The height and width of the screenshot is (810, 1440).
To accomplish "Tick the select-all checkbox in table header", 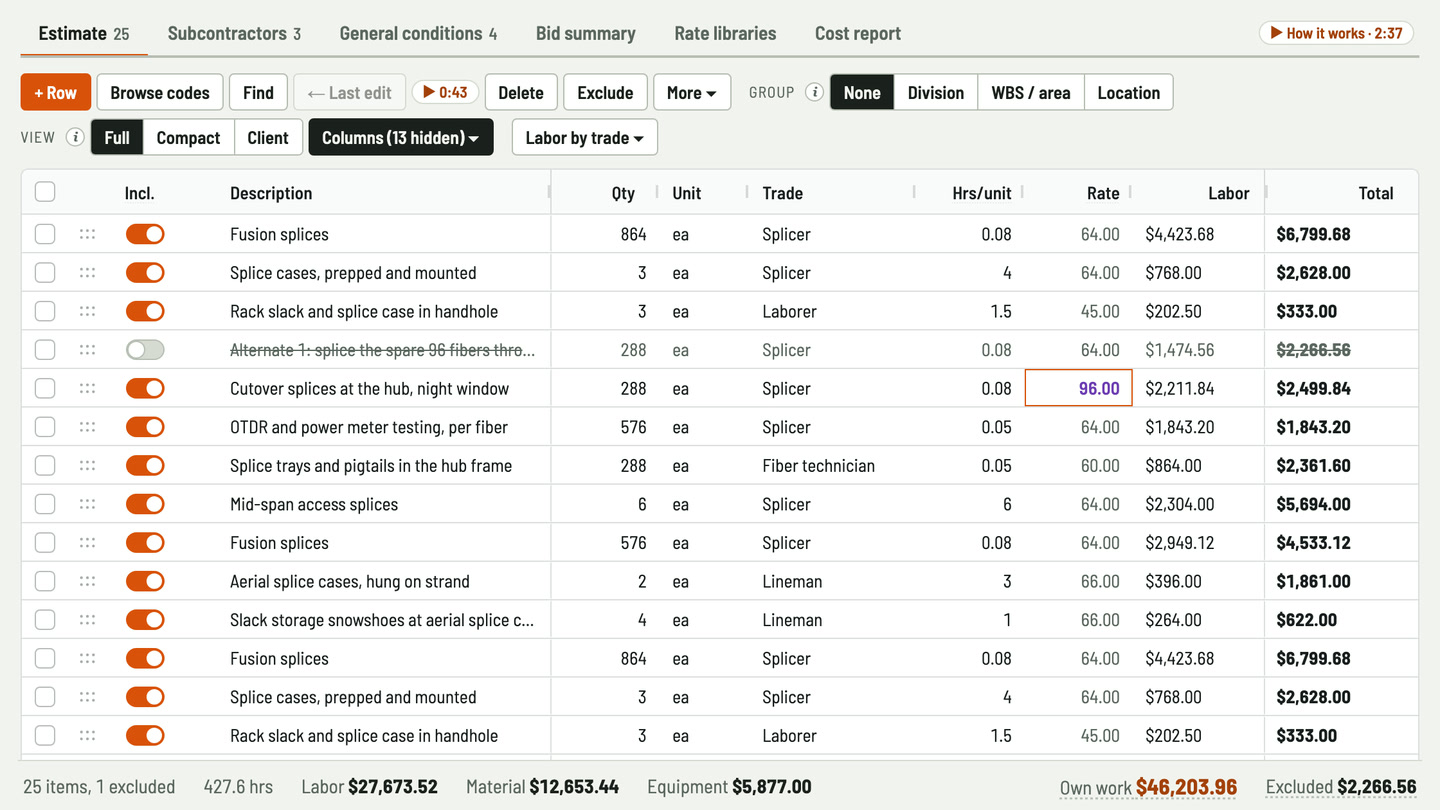I will click(x=45, y=192).
